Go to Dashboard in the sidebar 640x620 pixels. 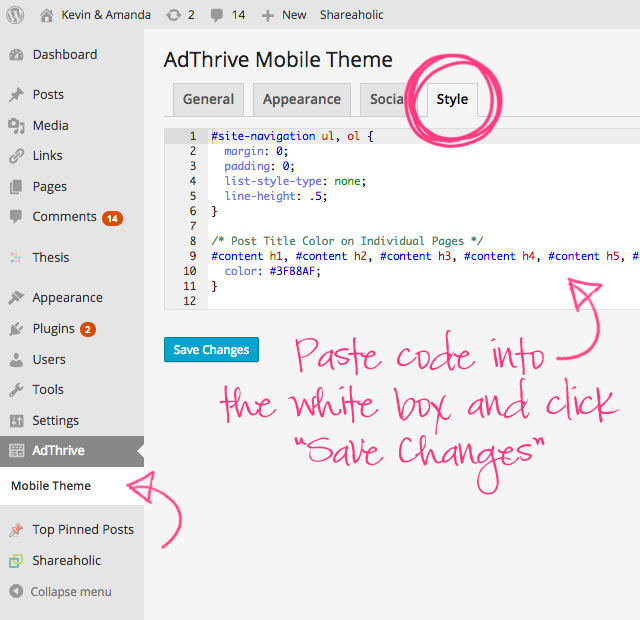(65, 55)
